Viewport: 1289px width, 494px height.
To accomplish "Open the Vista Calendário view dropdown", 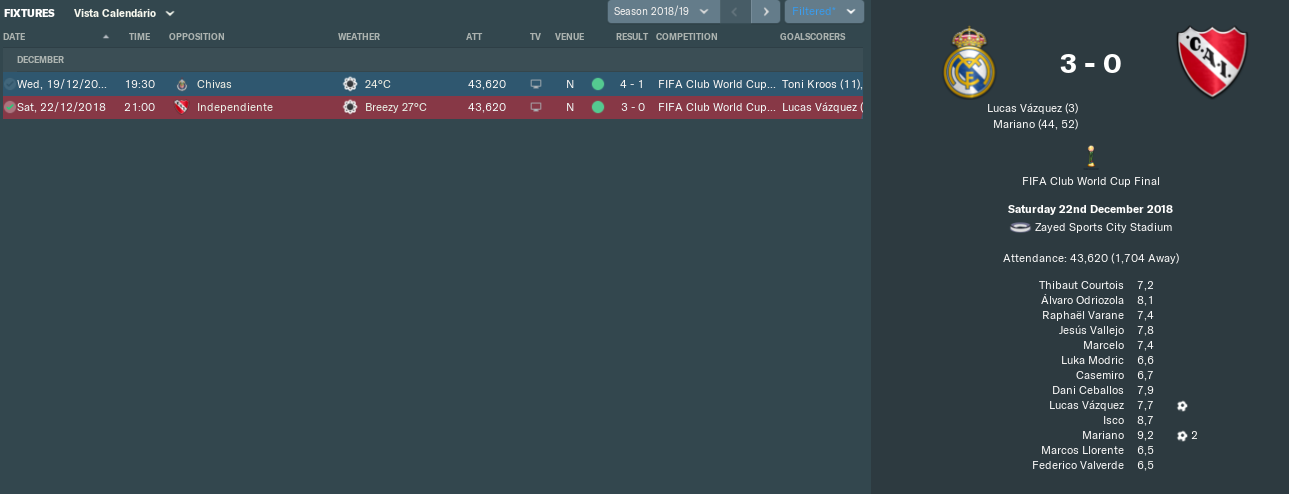I will pyautogui.click(x=124, y=13).
